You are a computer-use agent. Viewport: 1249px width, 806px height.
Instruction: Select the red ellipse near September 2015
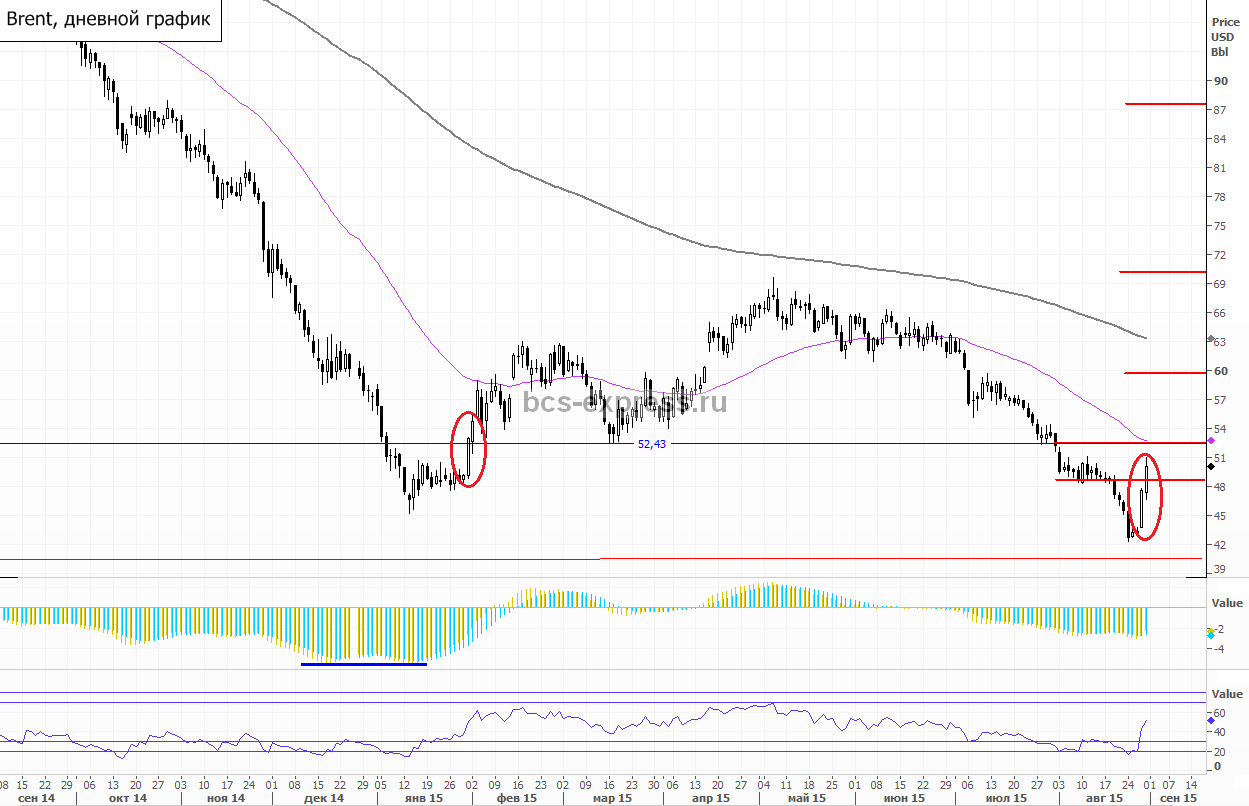coord(1146,497)
